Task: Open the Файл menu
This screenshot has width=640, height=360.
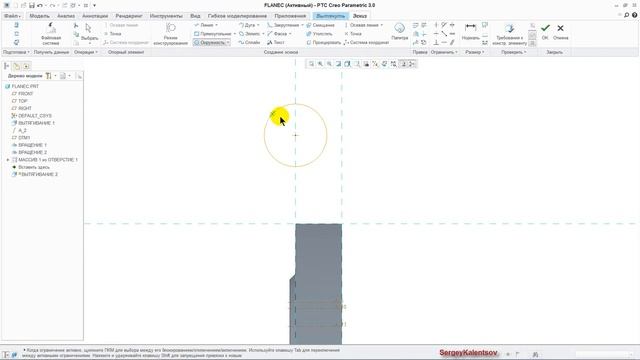Action: (12, 16)
